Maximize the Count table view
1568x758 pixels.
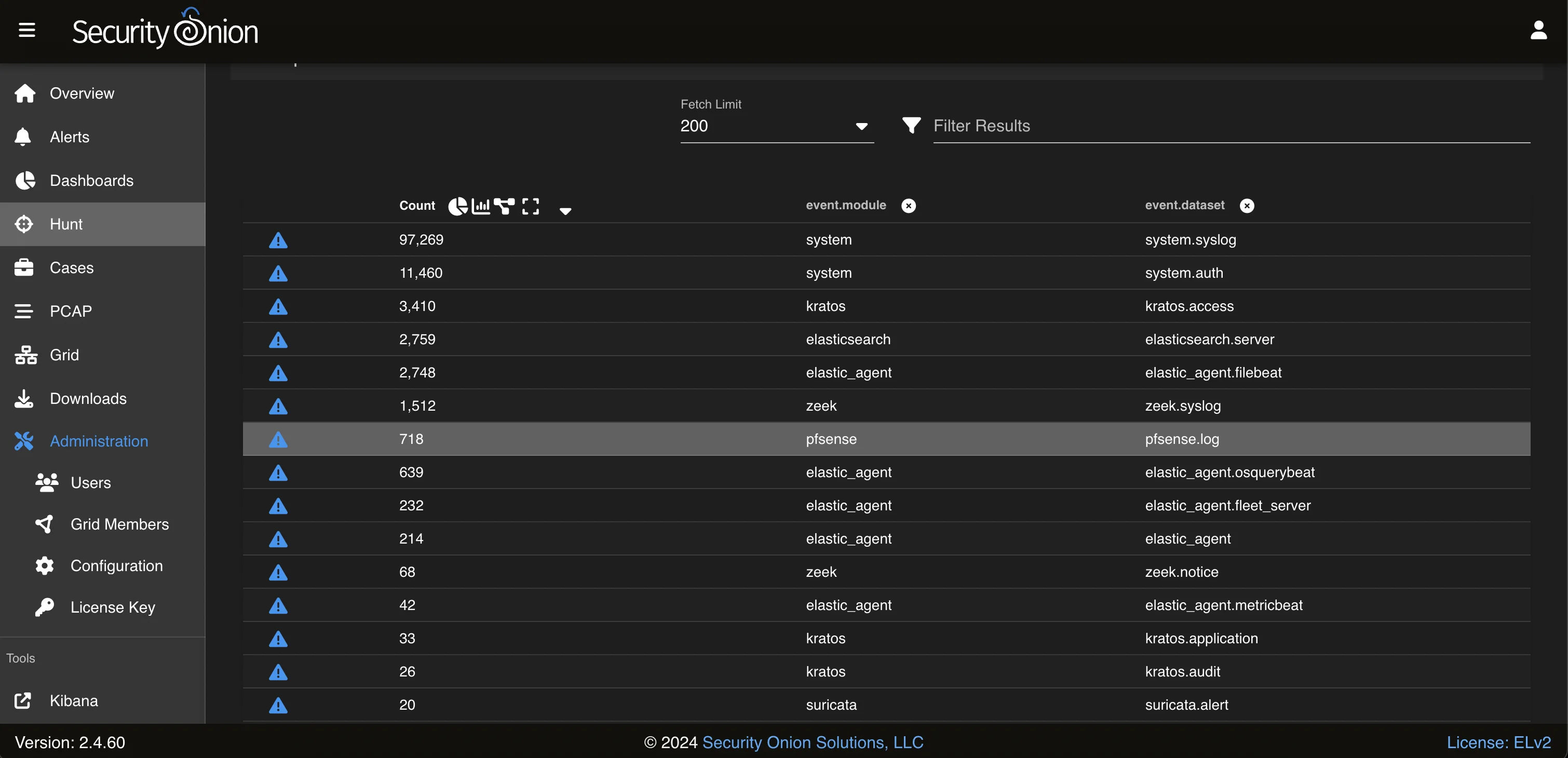click(530, 206)
